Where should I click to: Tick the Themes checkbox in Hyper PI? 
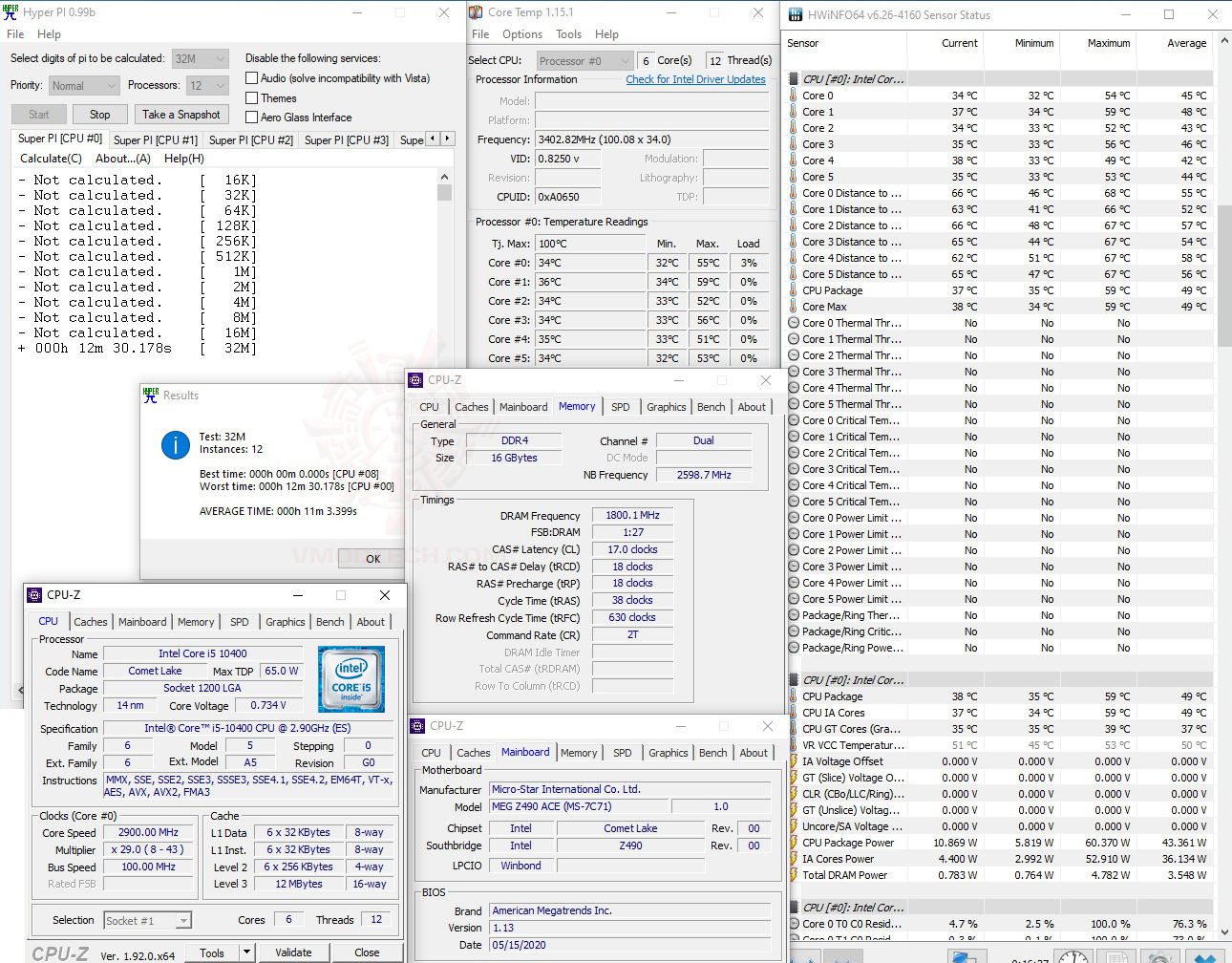coord(252,97)
